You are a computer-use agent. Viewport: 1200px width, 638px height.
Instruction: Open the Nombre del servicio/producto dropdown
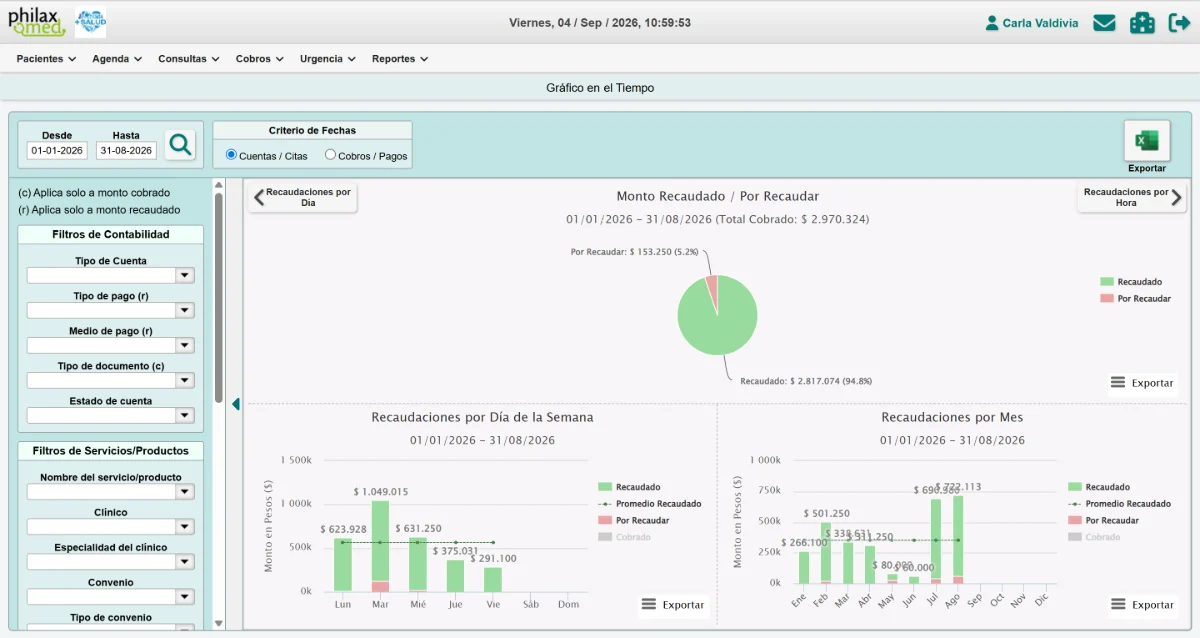110,492
